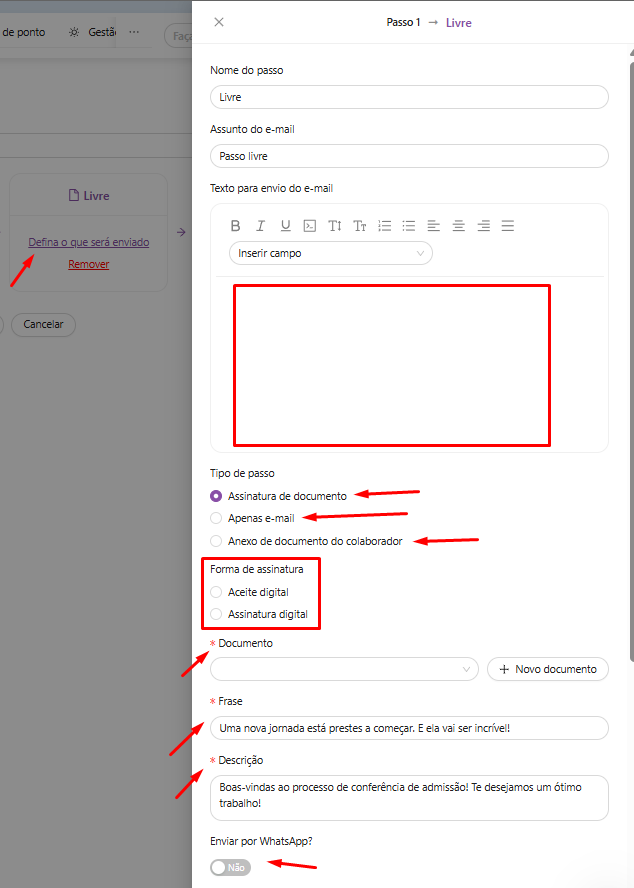
Task: Click the 'Assunto do e-mail' field
Action: click(x=409, y=156)
